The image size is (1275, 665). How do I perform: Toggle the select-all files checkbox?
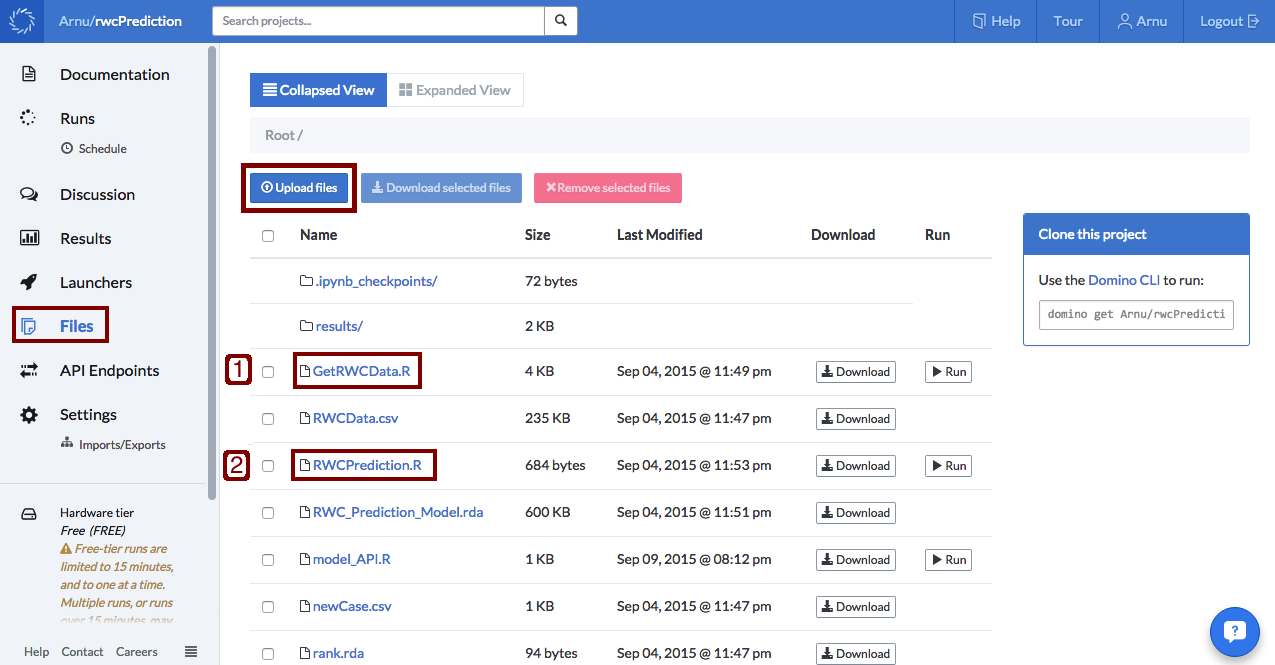pos(267,235)
